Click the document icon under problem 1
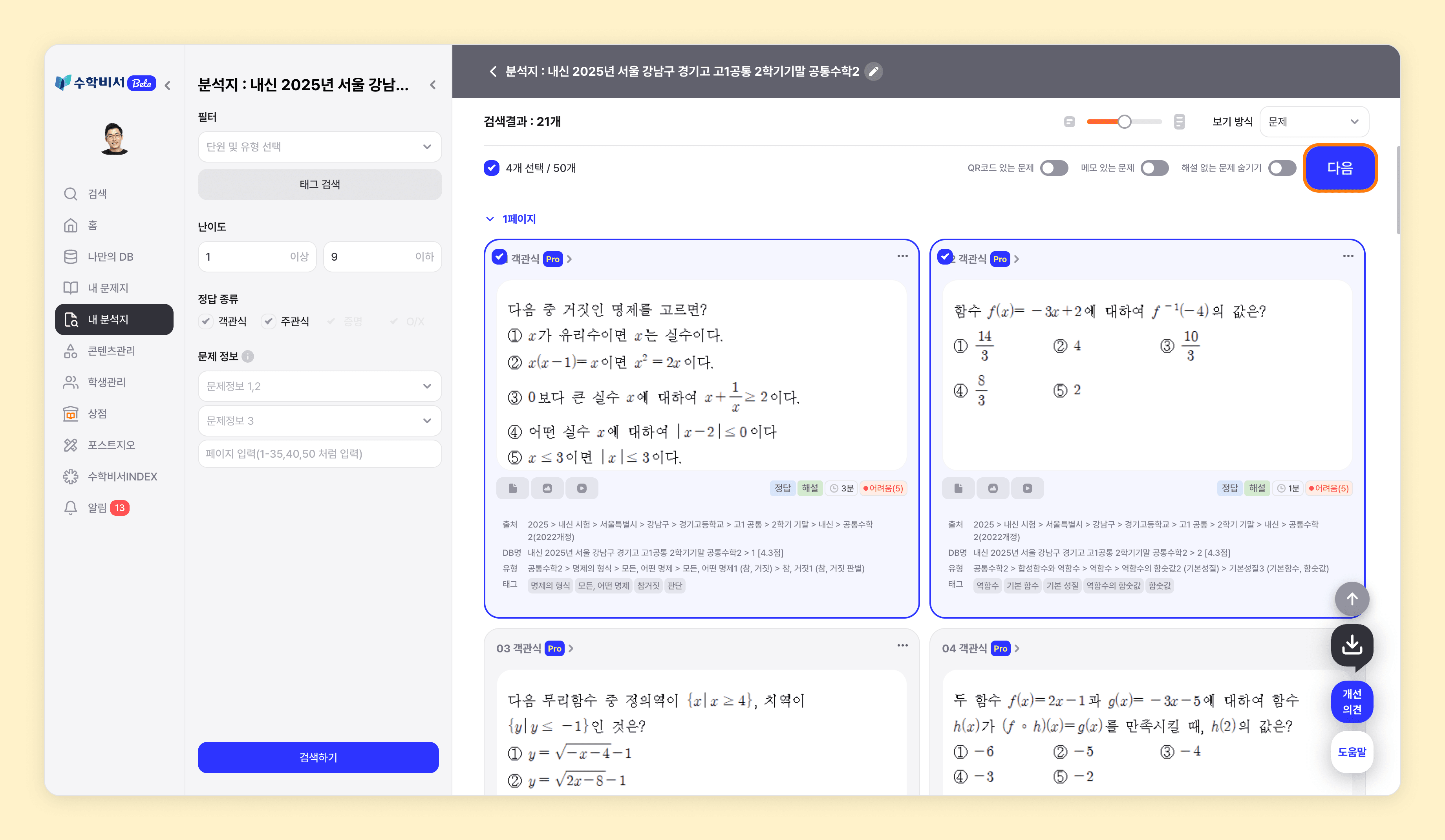Screen dimensions: 1445x840 [x=513, y=488]
